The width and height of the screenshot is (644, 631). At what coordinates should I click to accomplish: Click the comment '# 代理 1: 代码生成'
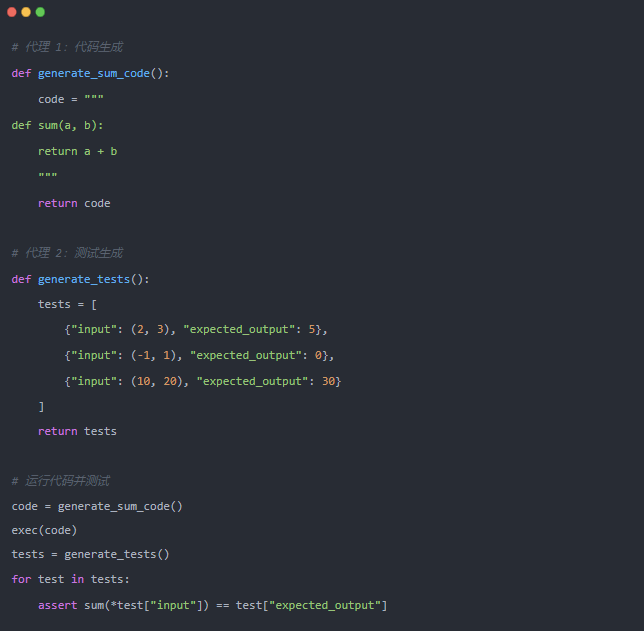click(x=67, y=47)
